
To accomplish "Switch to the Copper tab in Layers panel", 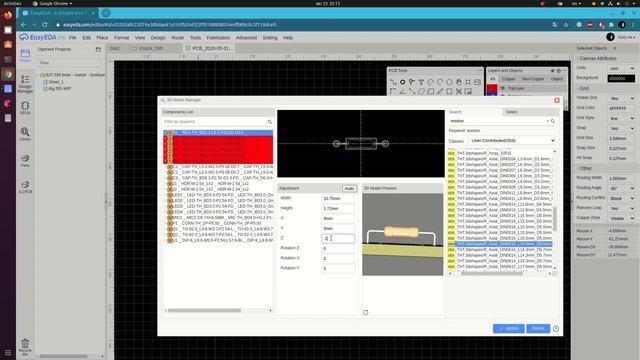I will pyautogui.click(x=508, y=79).
